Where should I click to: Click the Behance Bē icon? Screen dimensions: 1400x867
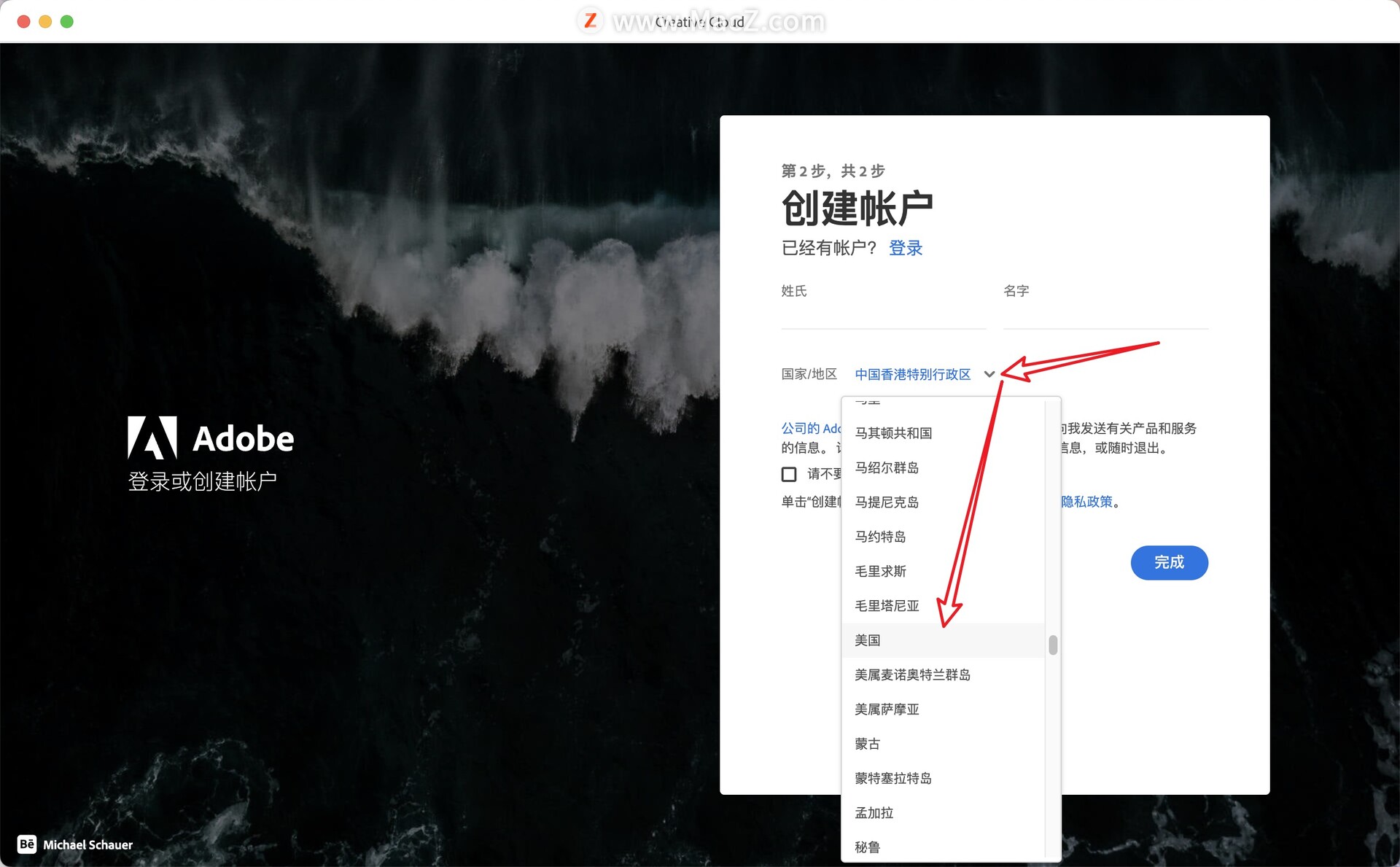(27, 844)
